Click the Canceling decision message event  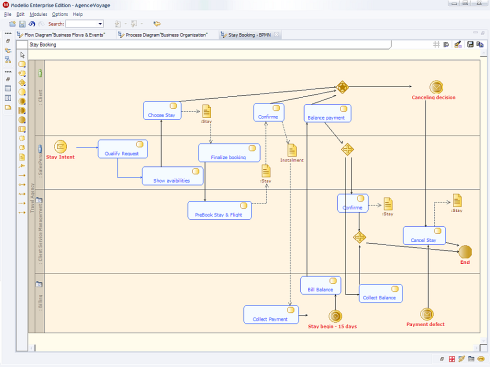[436, 87]
